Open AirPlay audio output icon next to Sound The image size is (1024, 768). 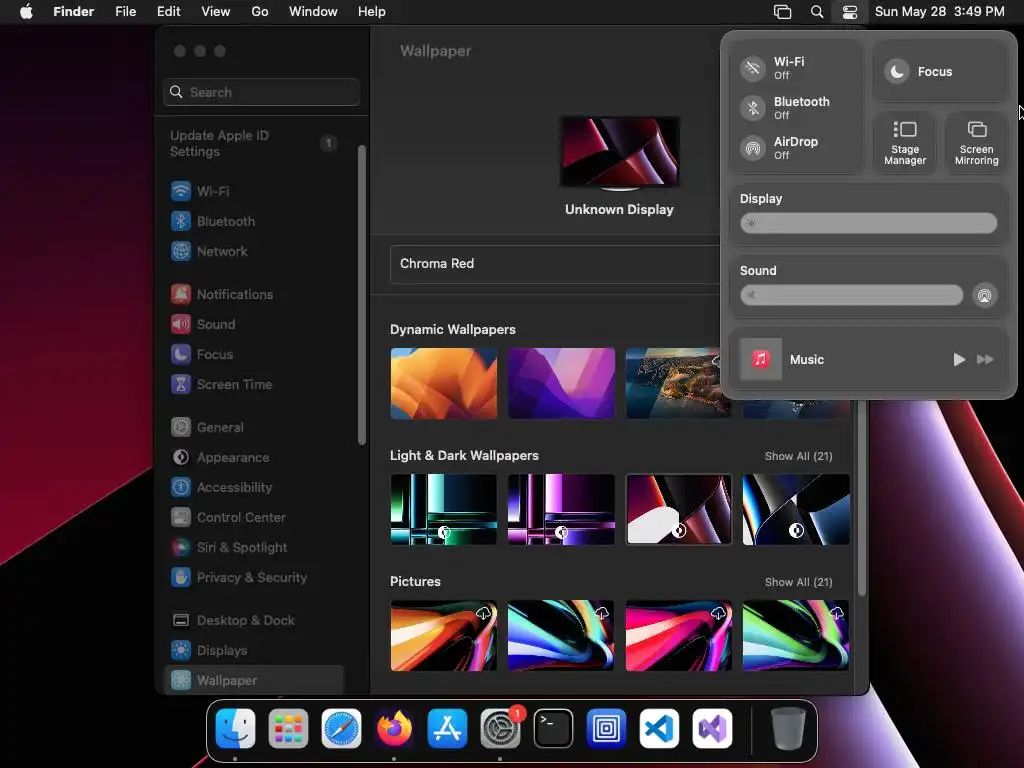[x=984, y=295]
